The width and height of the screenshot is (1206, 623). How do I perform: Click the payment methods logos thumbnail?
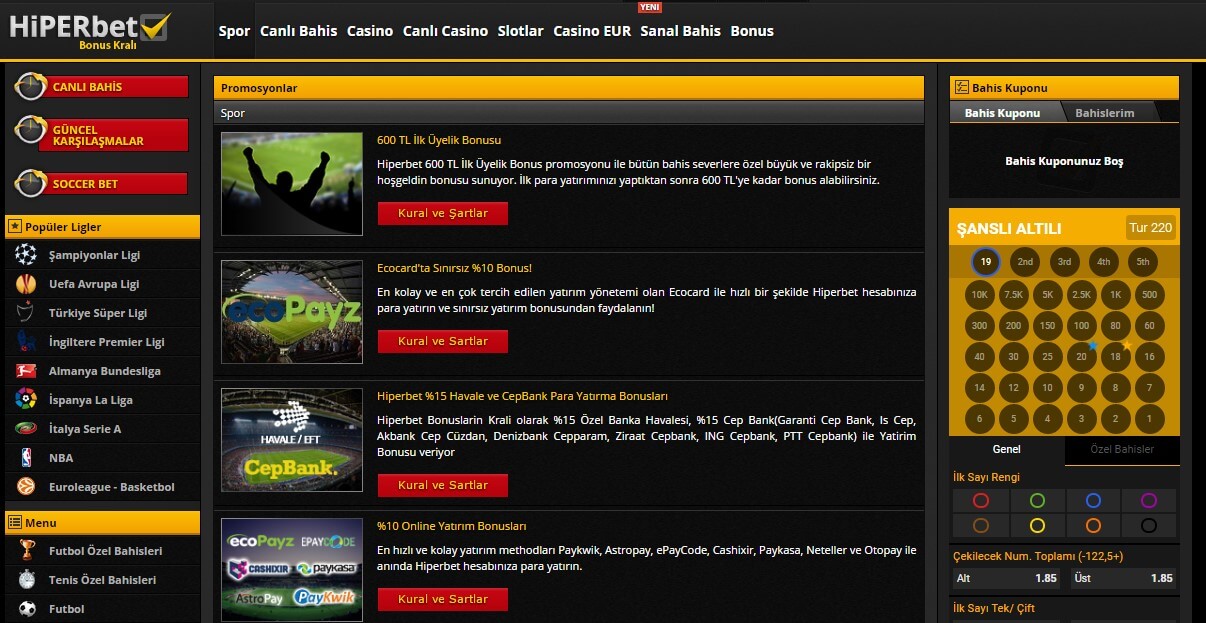[x=292, y=568]
